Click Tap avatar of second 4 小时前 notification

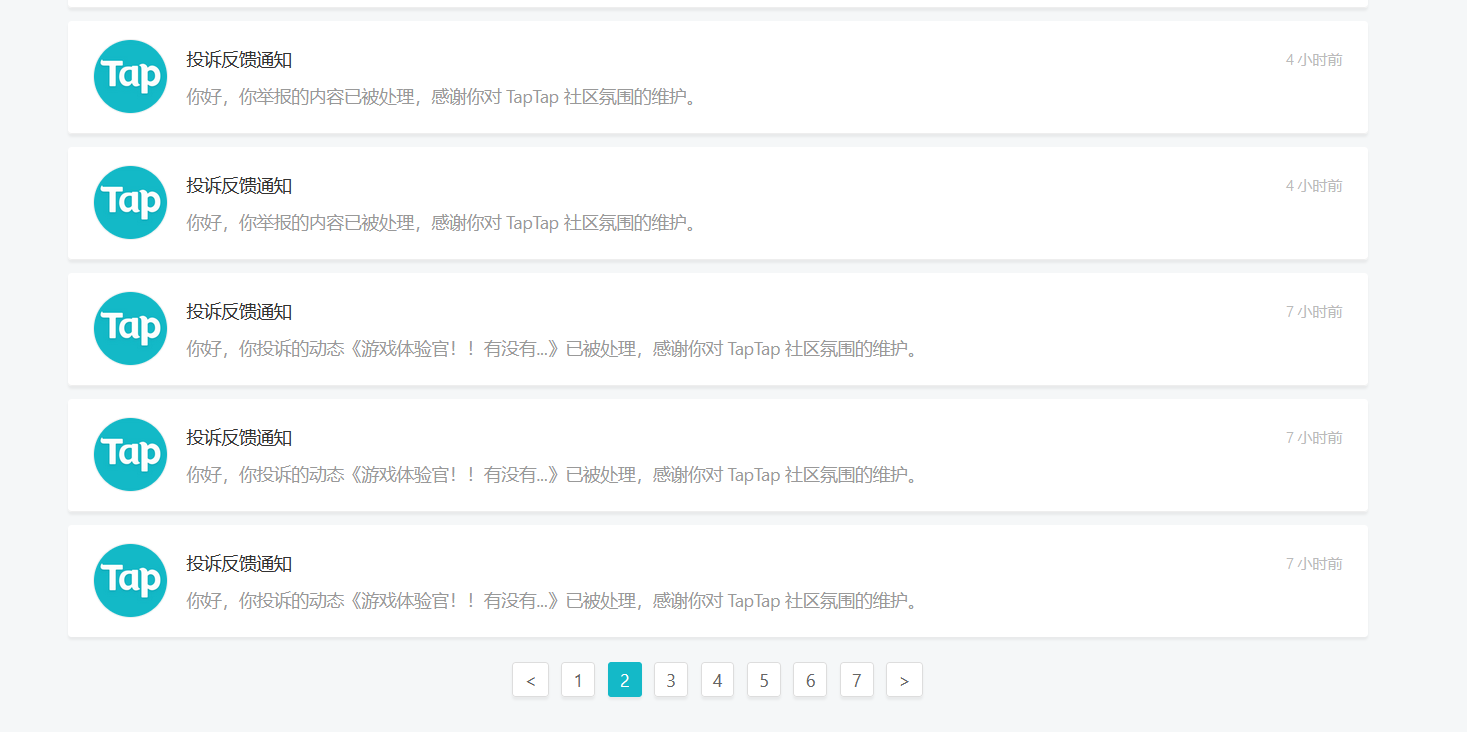coord(130,203)
